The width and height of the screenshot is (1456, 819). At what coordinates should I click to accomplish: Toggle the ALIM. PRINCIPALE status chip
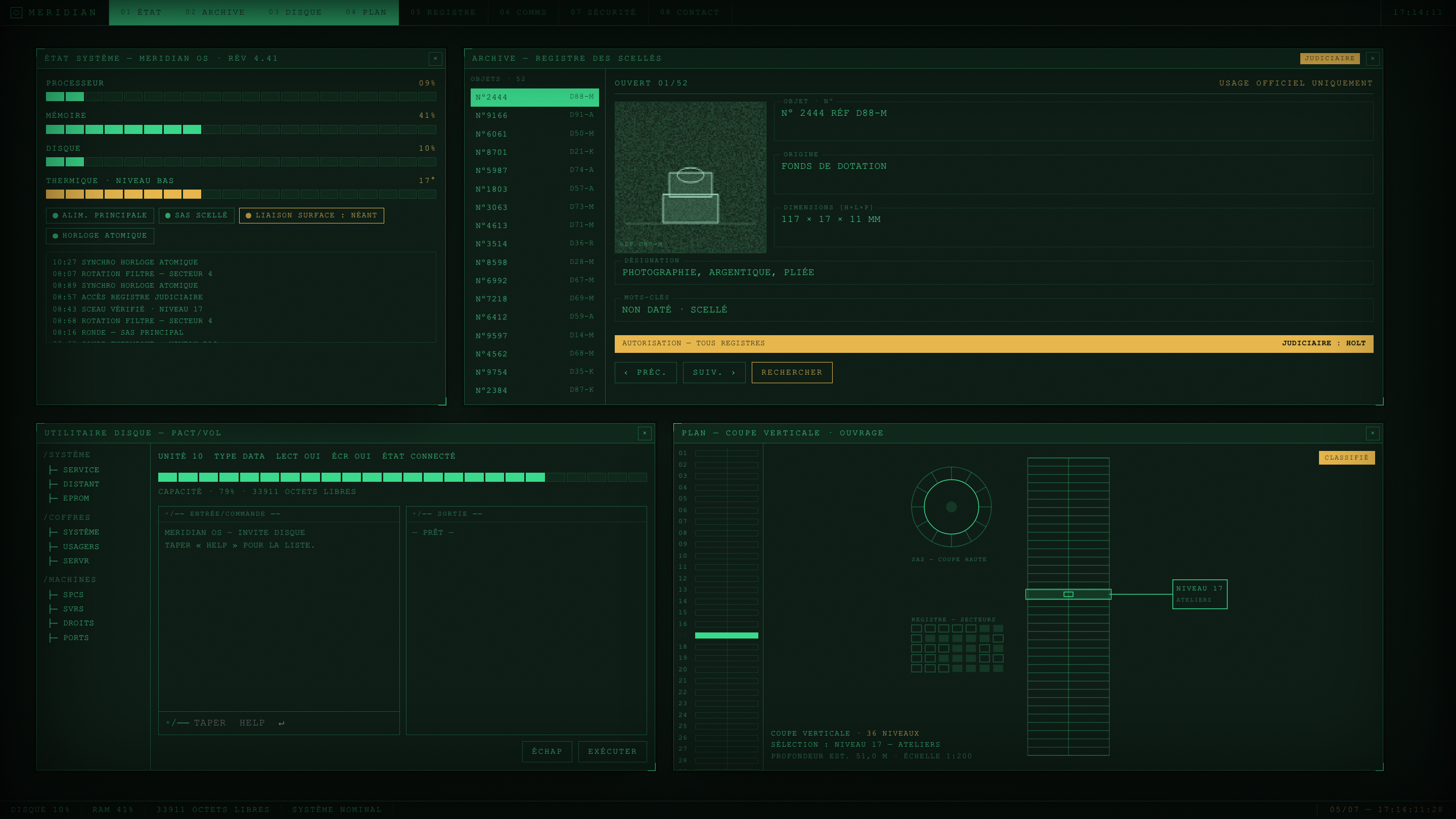tap(100, 215)
